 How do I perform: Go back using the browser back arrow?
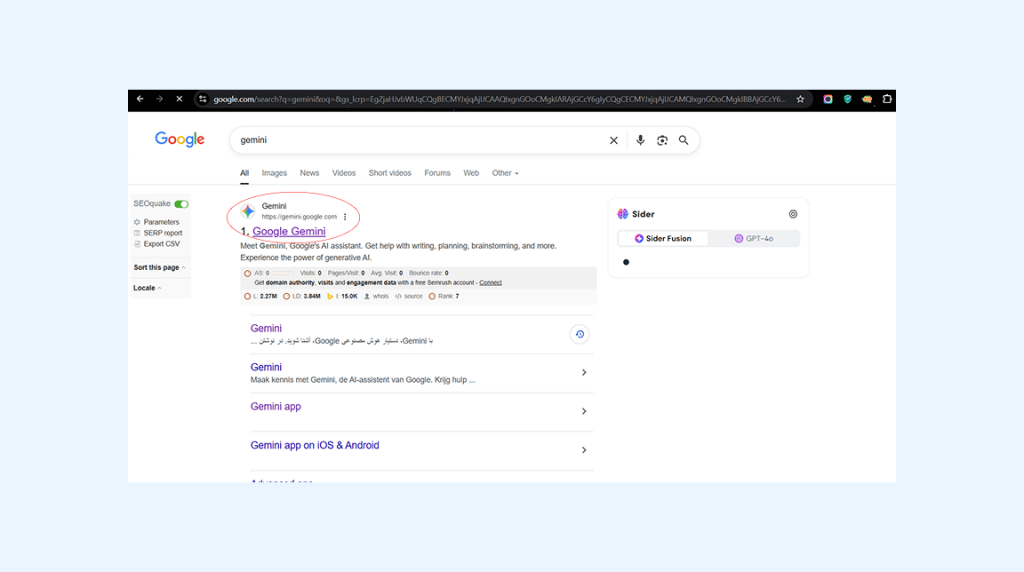140,99
